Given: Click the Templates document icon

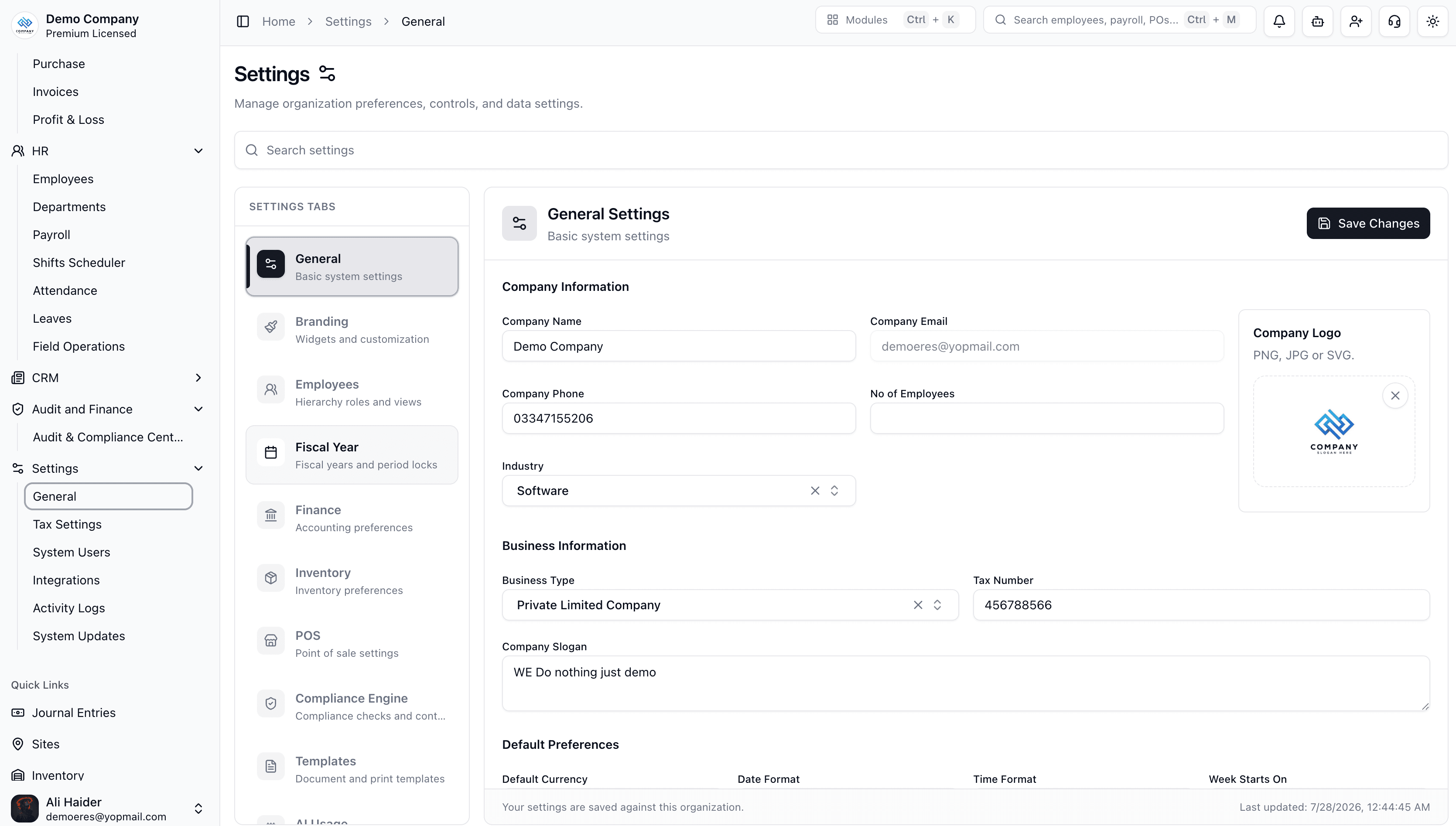Looking at the screenshot, I should (271, 766).
